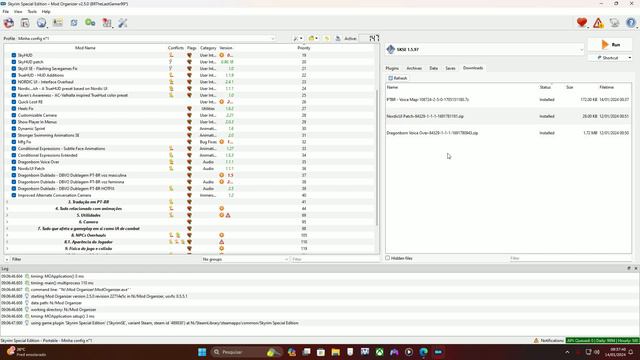Open Settings wrench and screwdriver icon
This screenshot has width=640, height=360.
[123, 23]
